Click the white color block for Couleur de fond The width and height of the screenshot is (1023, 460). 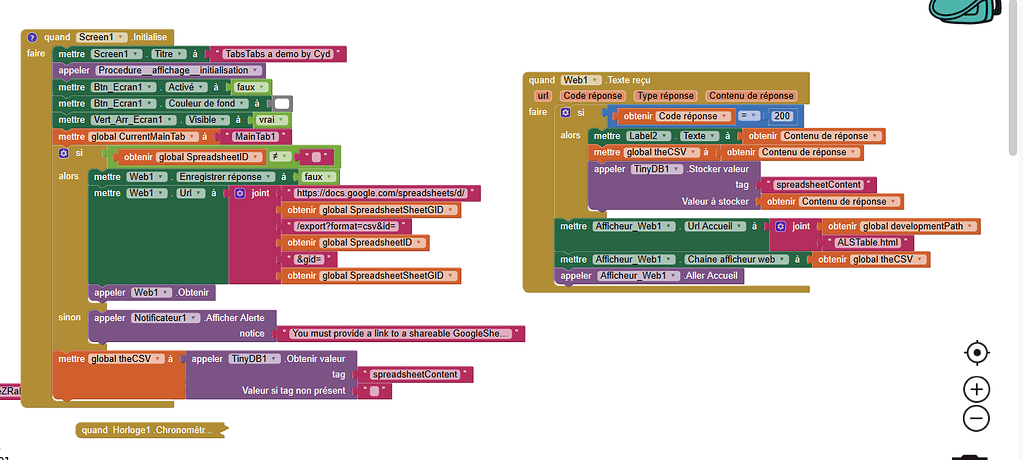[282, 103]
